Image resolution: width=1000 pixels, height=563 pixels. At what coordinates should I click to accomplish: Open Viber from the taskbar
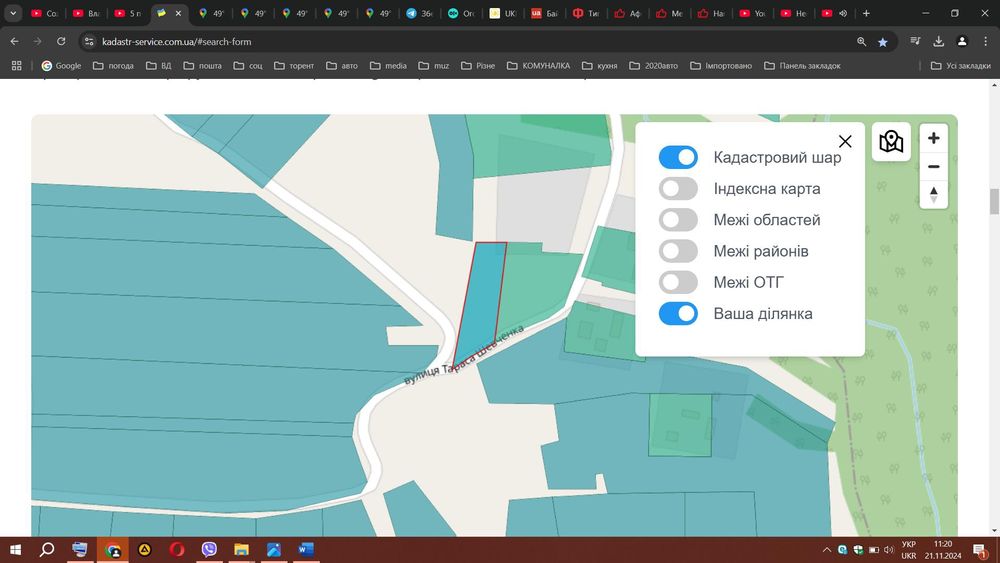click(x=209, y=550)
